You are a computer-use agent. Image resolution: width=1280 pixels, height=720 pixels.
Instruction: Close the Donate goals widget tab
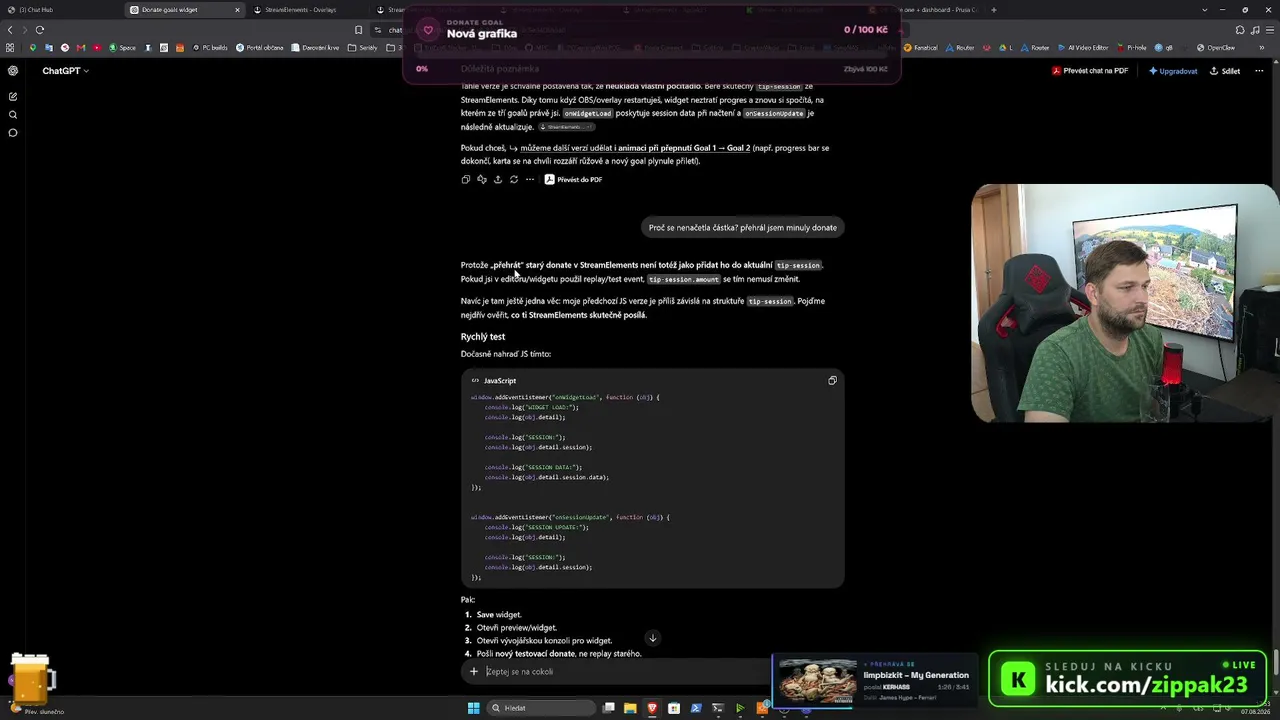point(237,10)
